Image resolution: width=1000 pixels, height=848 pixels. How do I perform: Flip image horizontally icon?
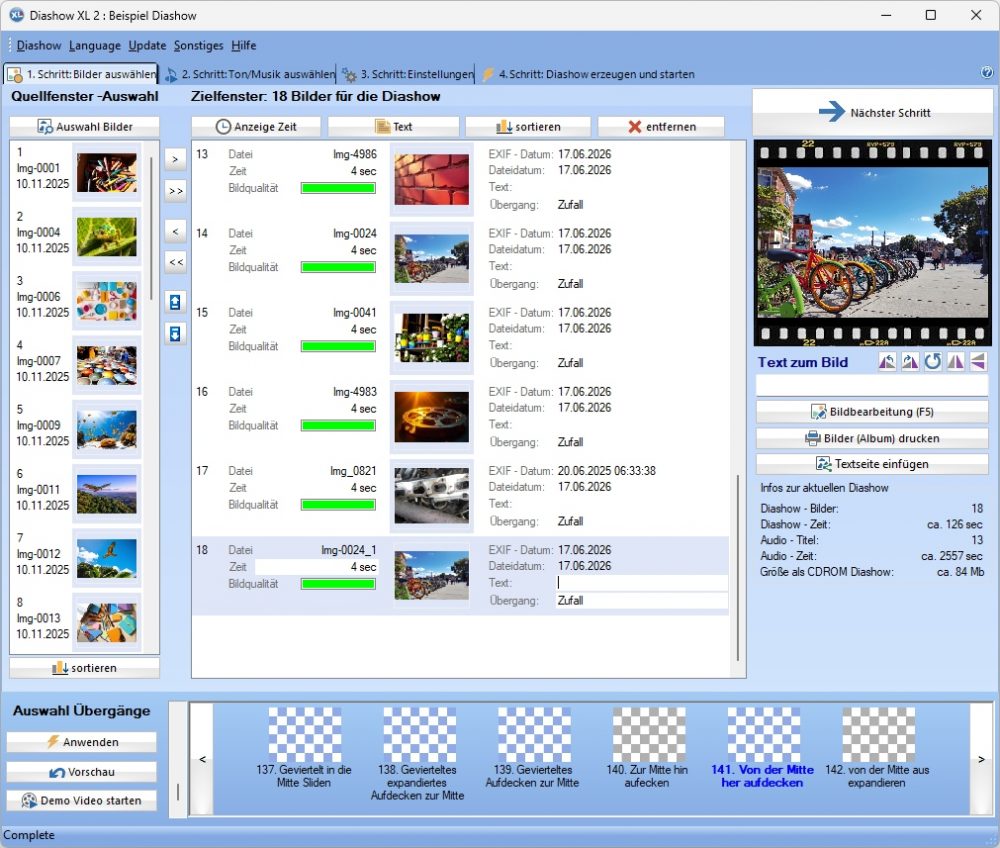coord(955,362)
